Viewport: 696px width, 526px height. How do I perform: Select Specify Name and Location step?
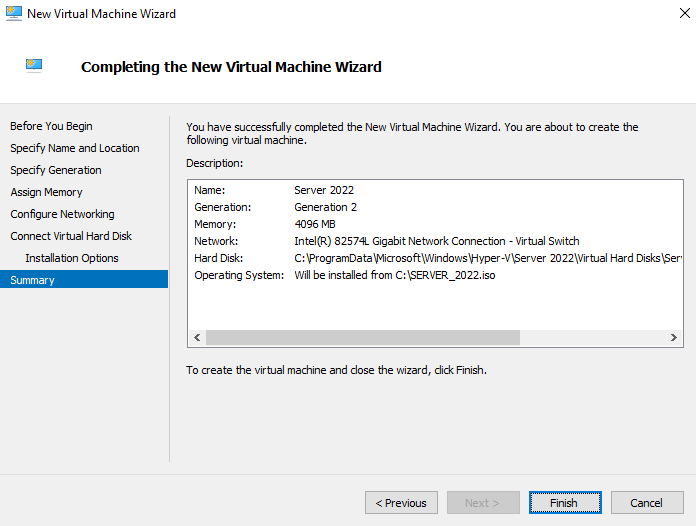pyautogui.click(x=75, y=148)
